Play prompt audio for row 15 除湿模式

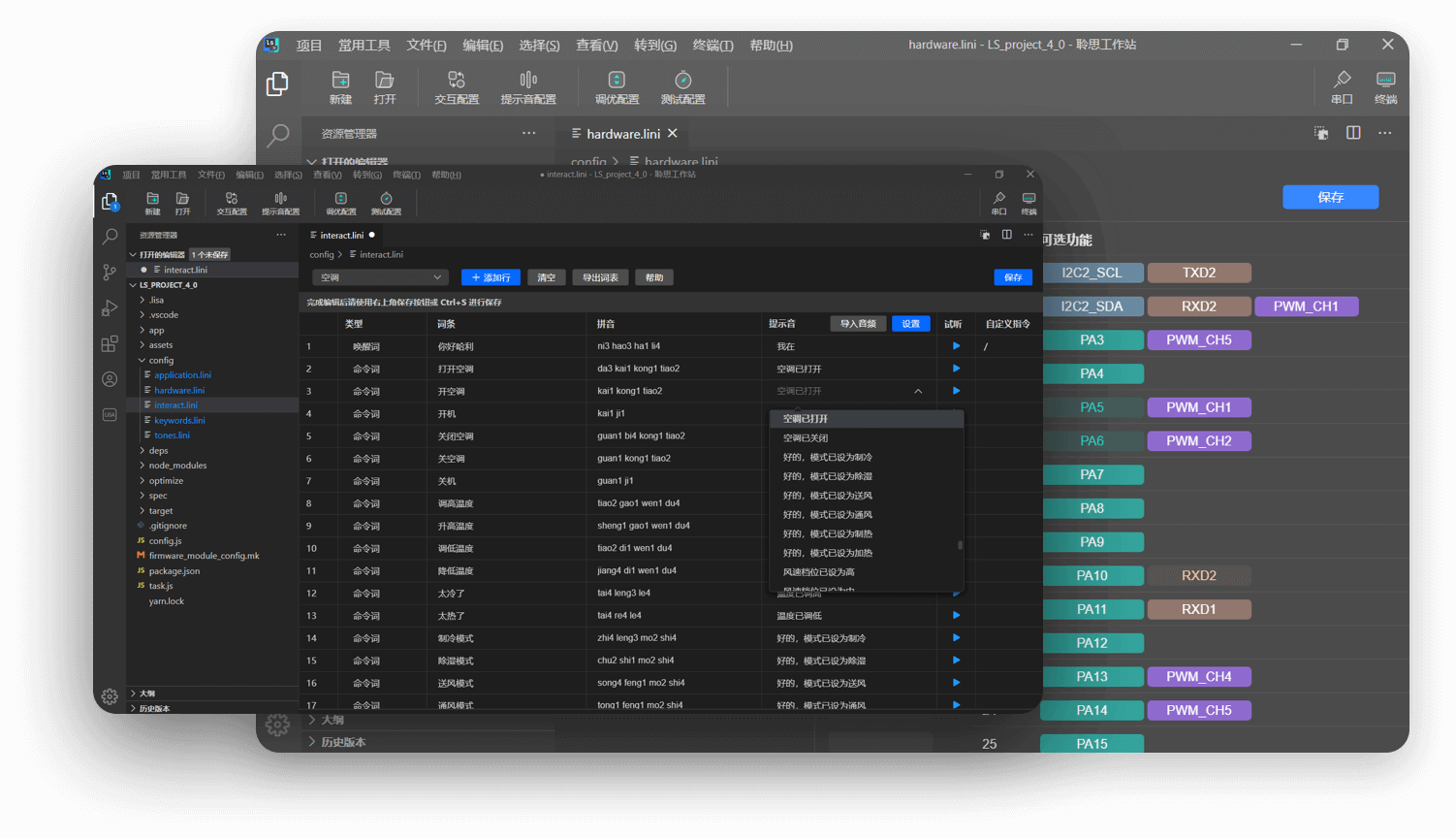point(956,660)
